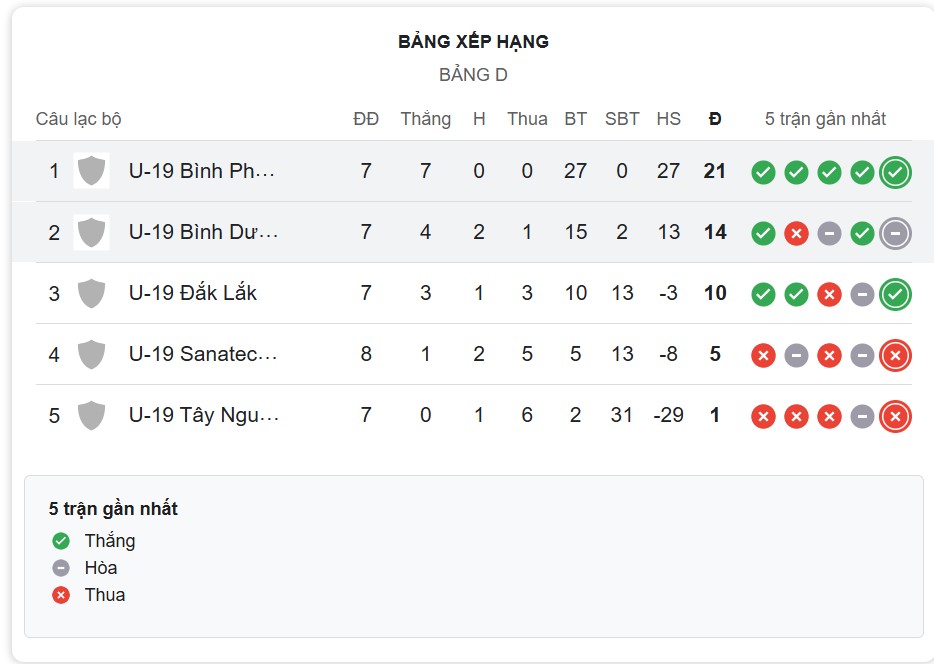Image resolution: width=934 pixels, height=664 pixels.
Task: Click the circled loss icon ending Sanatech's form
Action: click(895, 355)
